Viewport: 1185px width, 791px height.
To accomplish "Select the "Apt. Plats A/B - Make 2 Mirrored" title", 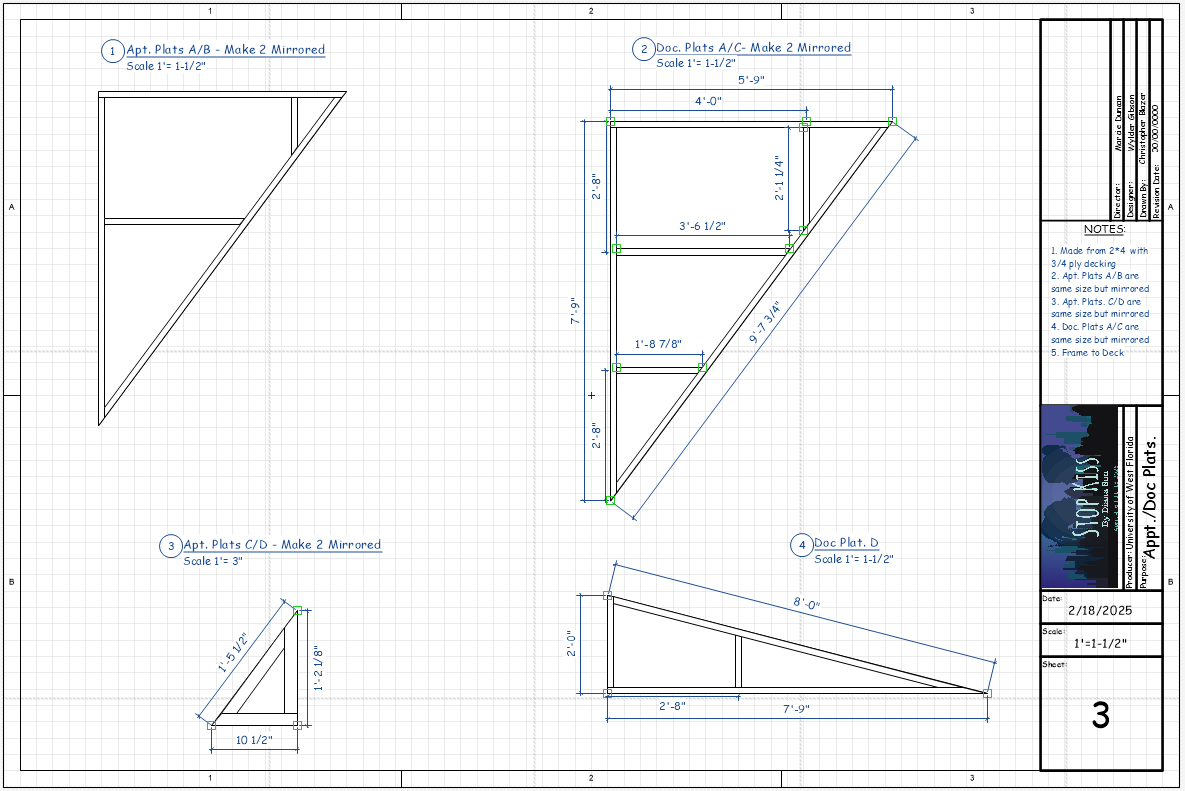I will pyautogui.click(x=225, y=50).
